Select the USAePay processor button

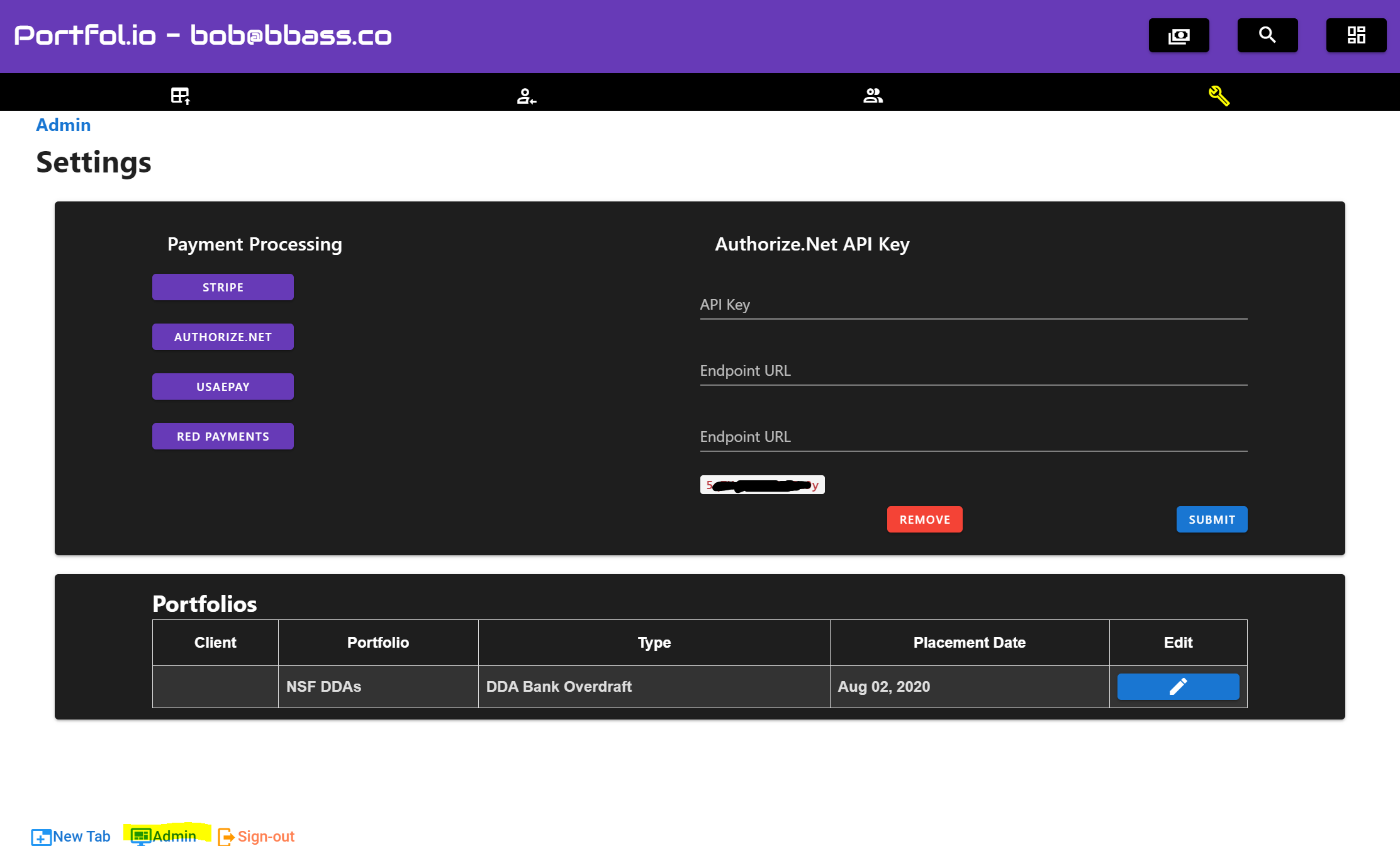(223, 386)
